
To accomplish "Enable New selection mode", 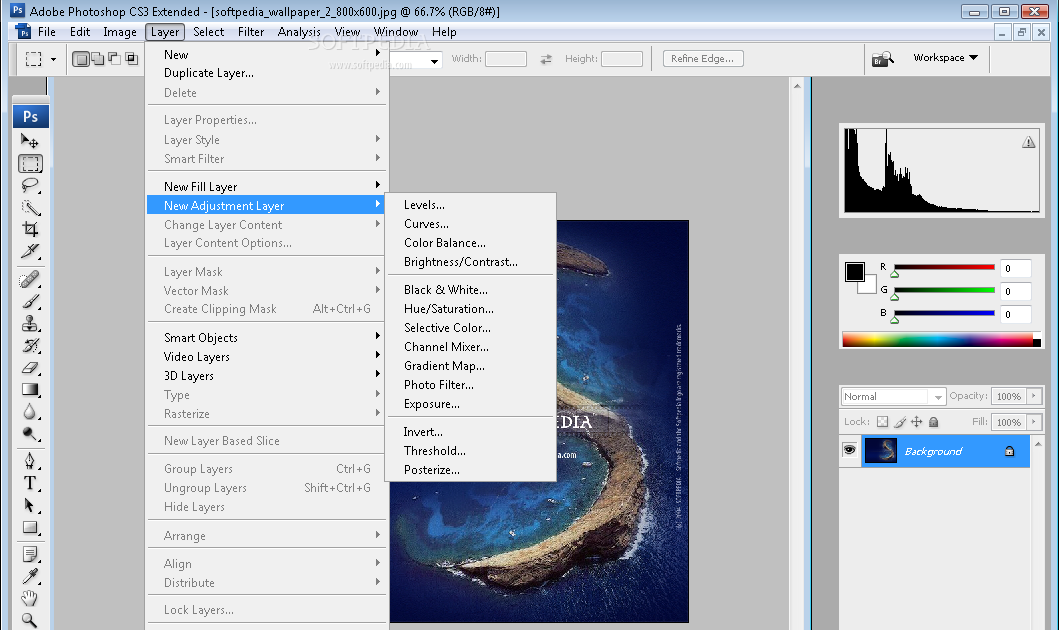I will click(81, 59).
